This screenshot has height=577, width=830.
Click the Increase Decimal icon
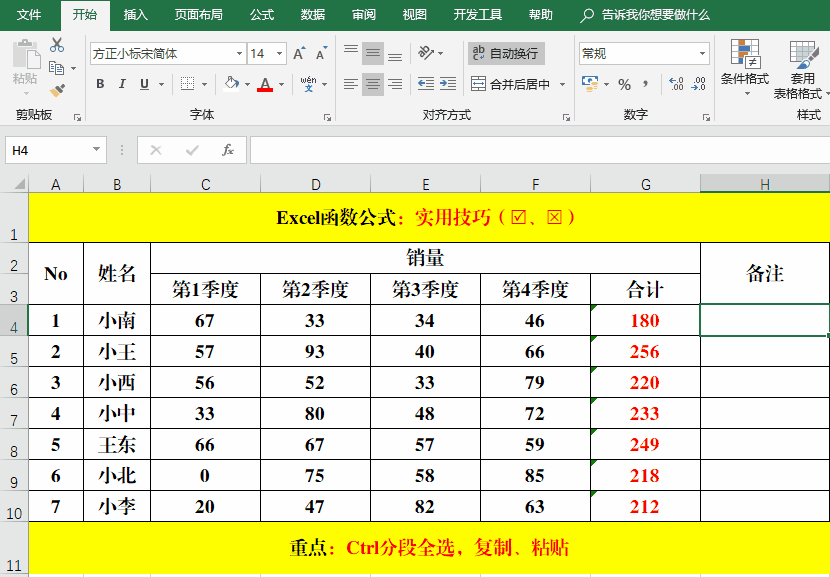click(675, 85)
